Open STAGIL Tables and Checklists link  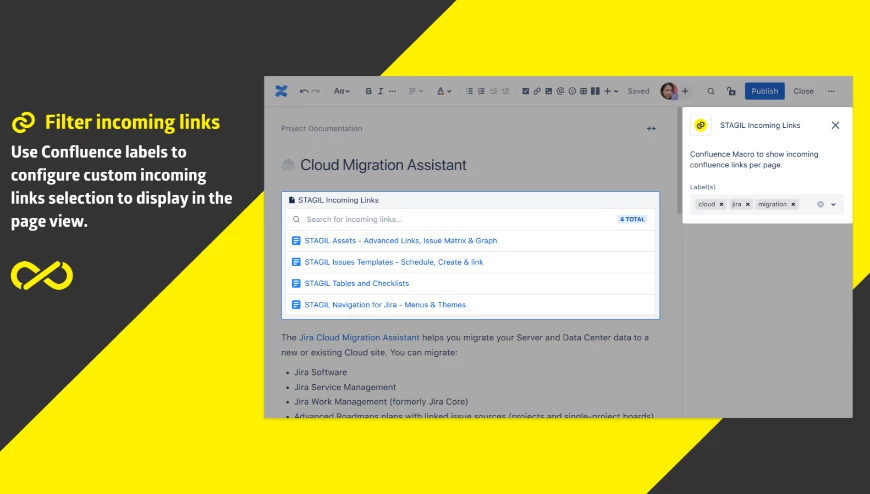pos(357,283)
